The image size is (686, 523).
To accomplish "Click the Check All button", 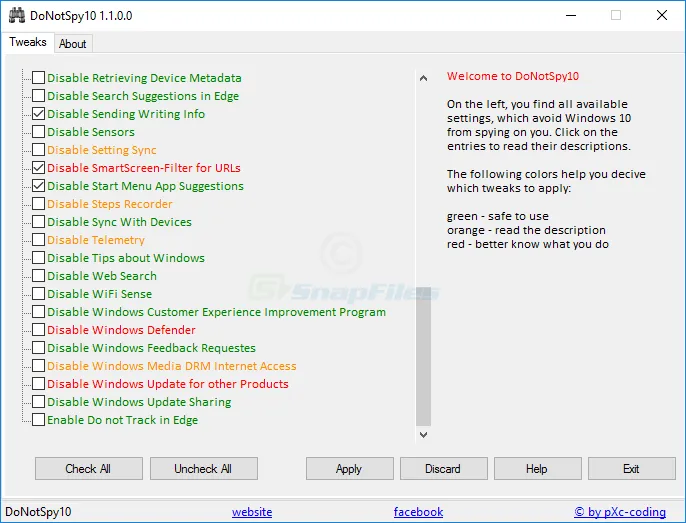I will [x=89, y=469].
